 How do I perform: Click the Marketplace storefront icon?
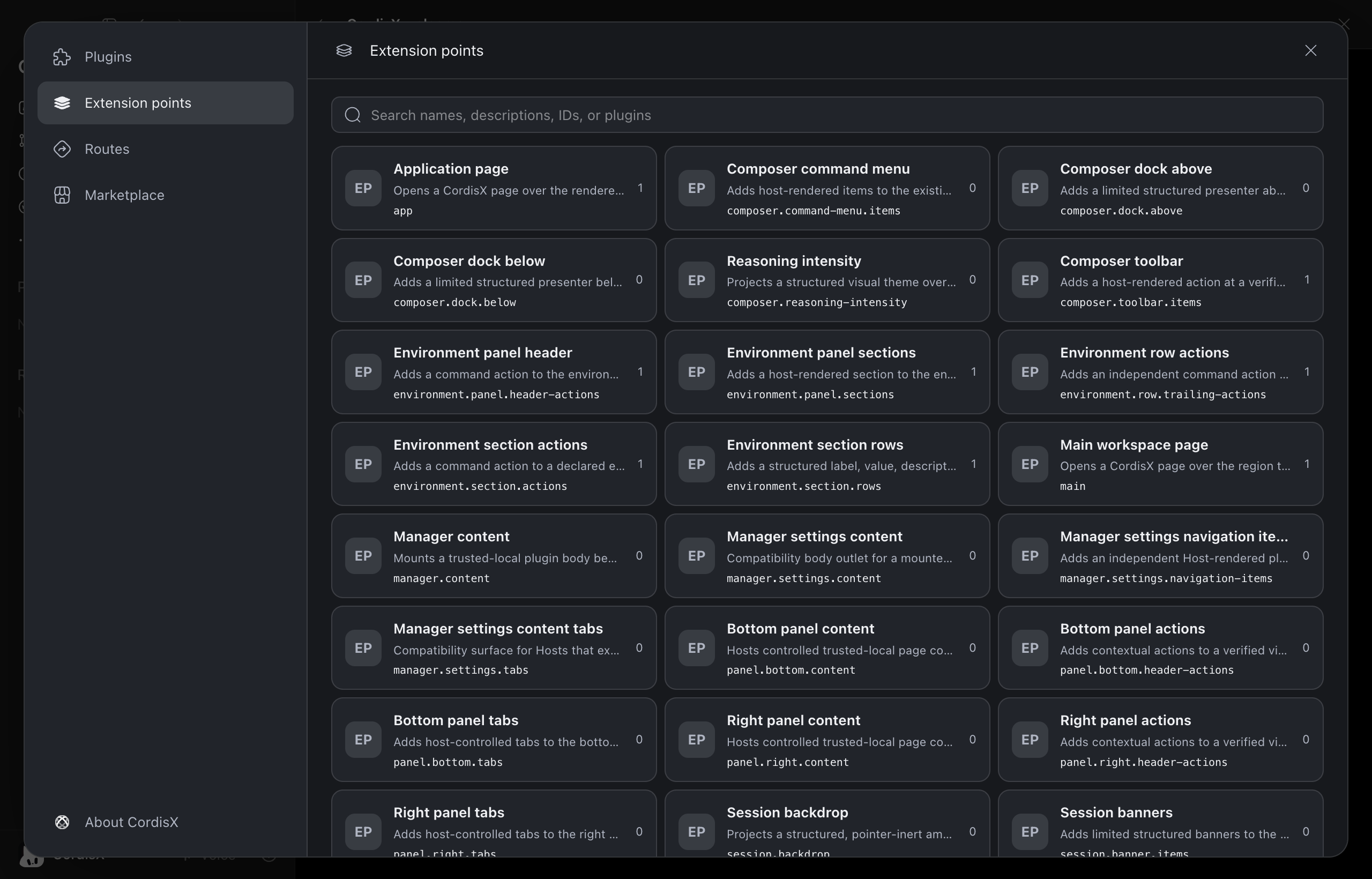pos(62,195)
